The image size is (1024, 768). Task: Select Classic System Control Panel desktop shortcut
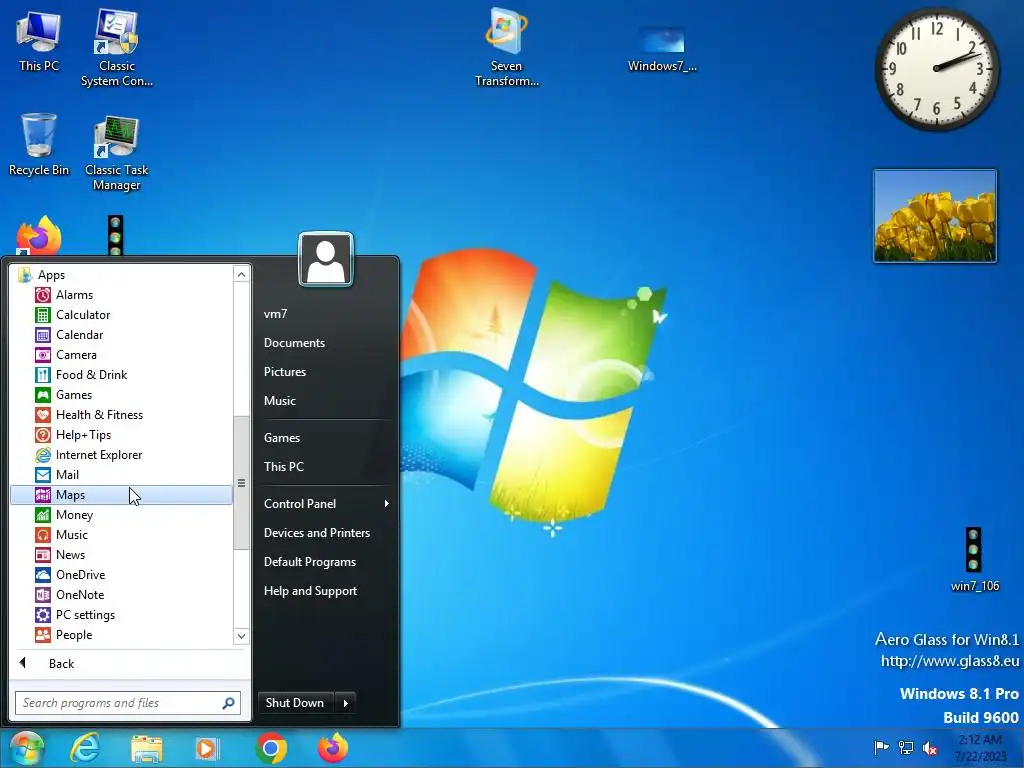(117, 47)
